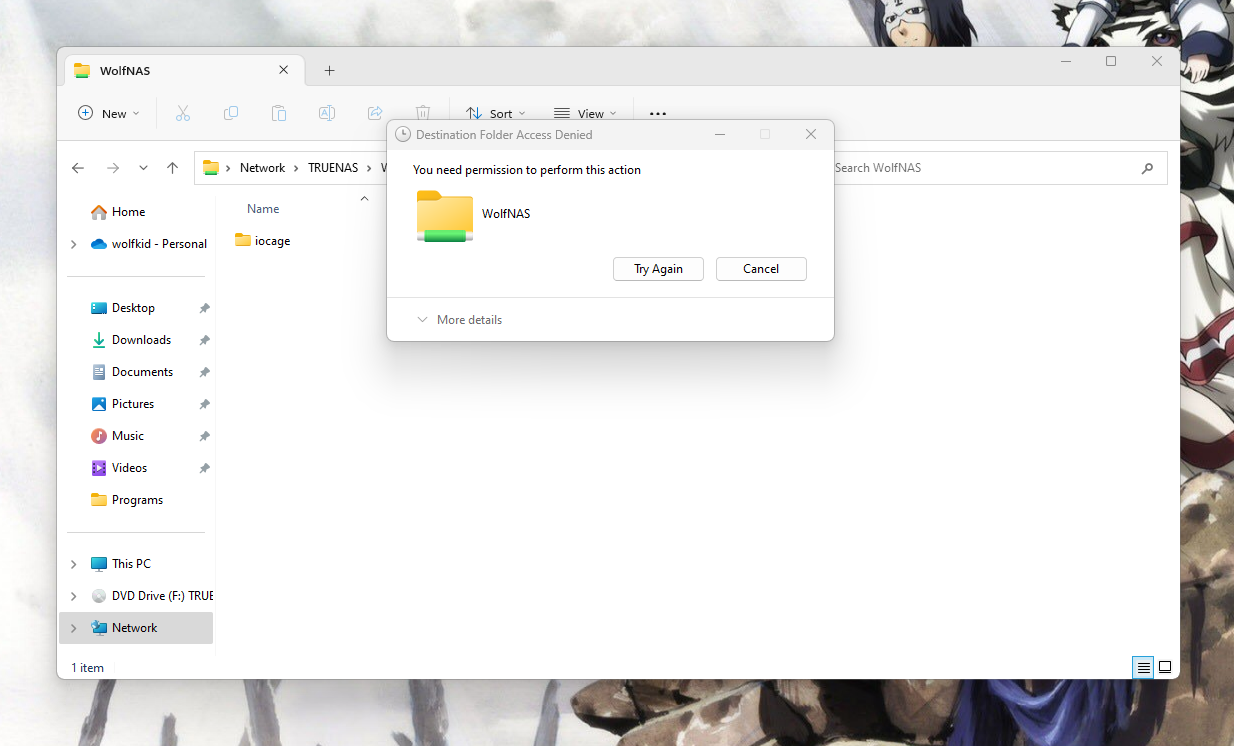The width and height of the screenshot is (1234, 746).
Task: Click the Paste clipboard icon
Action: (279, 113)
